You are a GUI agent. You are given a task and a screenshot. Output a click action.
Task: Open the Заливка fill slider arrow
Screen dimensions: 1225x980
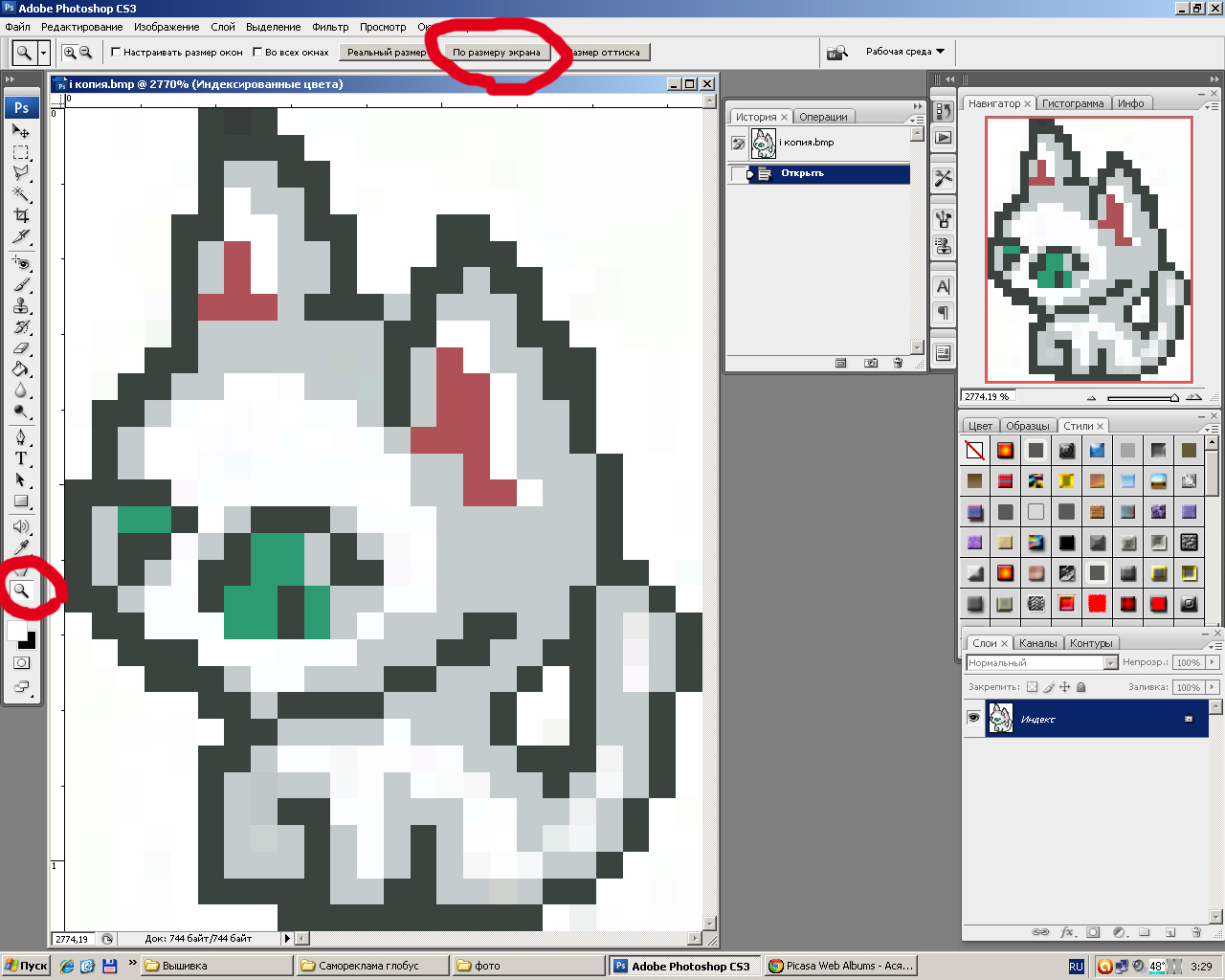(x=1213, y=687)
